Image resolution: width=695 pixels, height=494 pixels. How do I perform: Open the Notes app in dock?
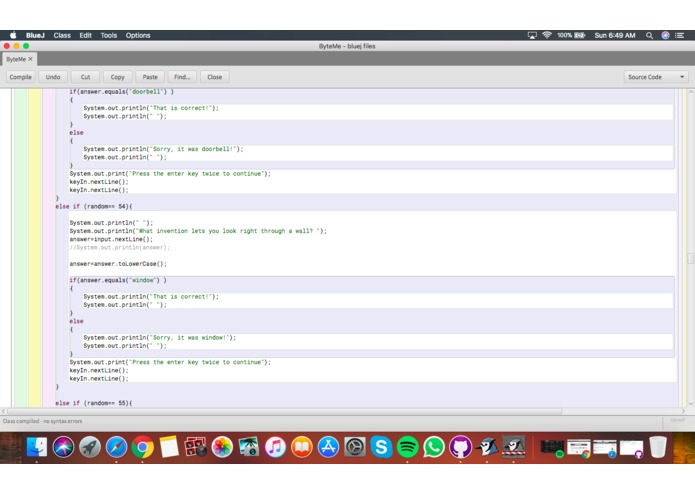(169, 447)
